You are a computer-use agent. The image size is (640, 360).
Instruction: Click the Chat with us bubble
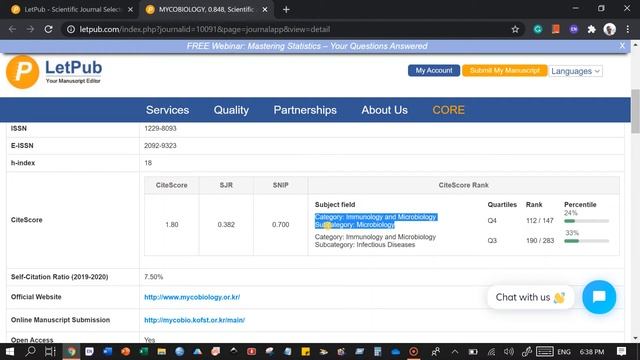coord(530,297)
